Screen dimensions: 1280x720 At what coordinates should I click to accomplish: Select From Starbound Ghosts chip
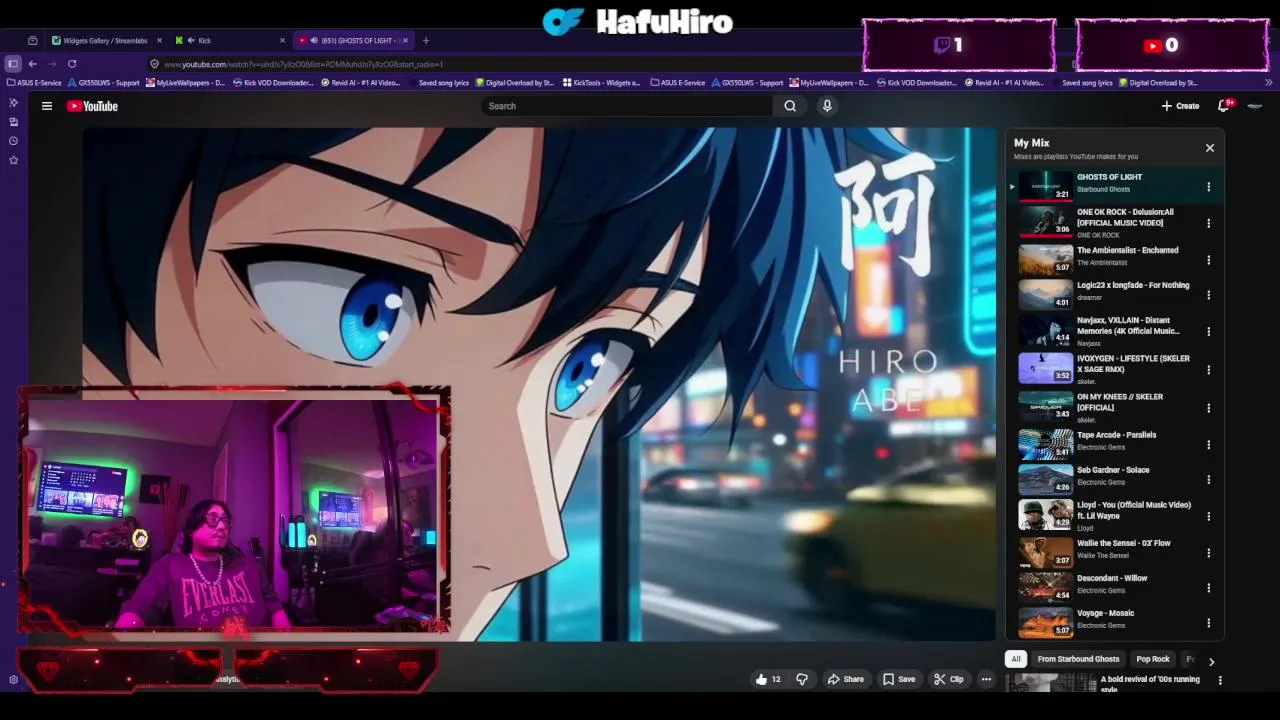pyautogui.click(x=1078, y=659)
